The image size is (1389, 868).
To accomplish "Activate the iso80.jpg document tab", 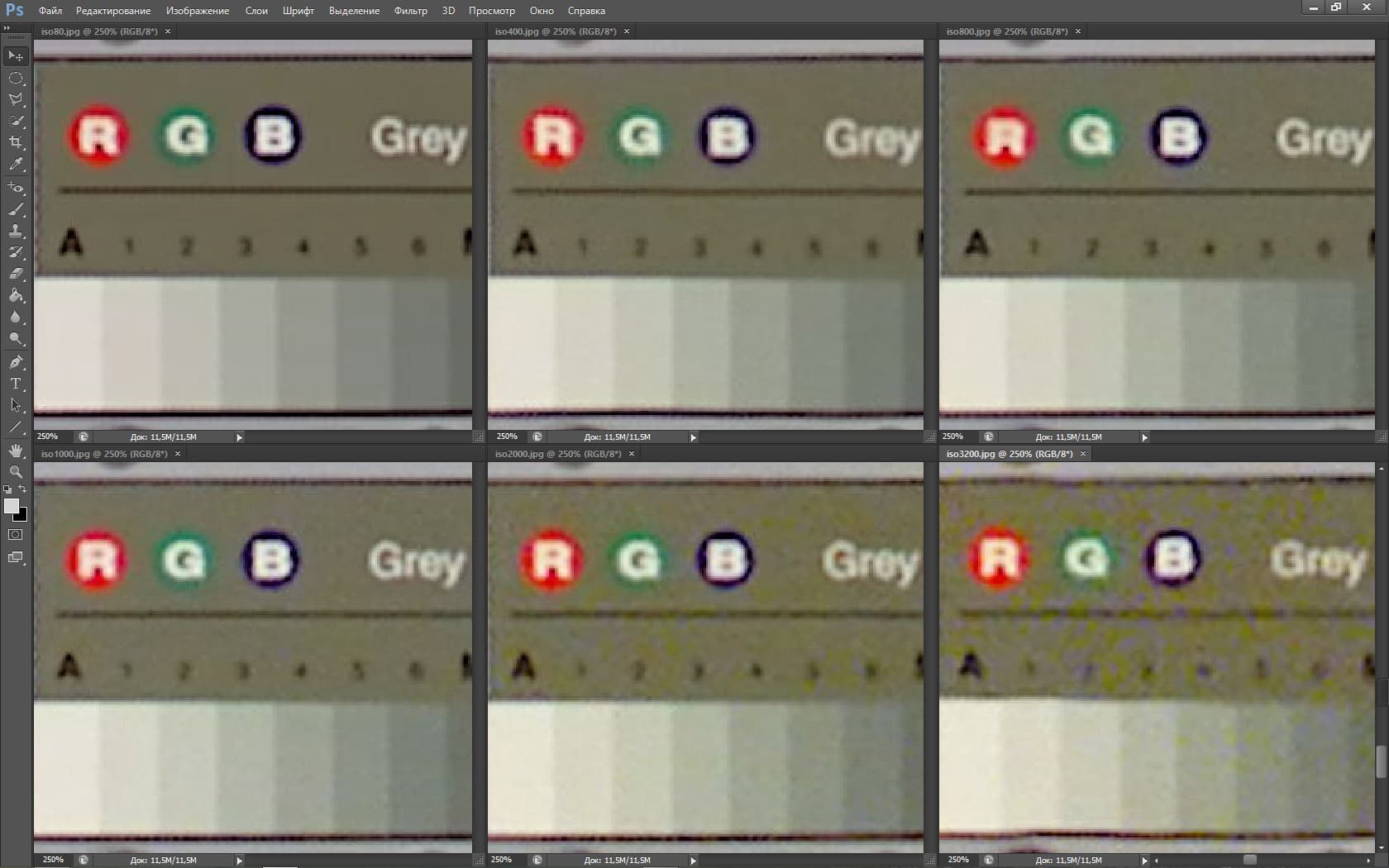I will (x=99, y=31).
